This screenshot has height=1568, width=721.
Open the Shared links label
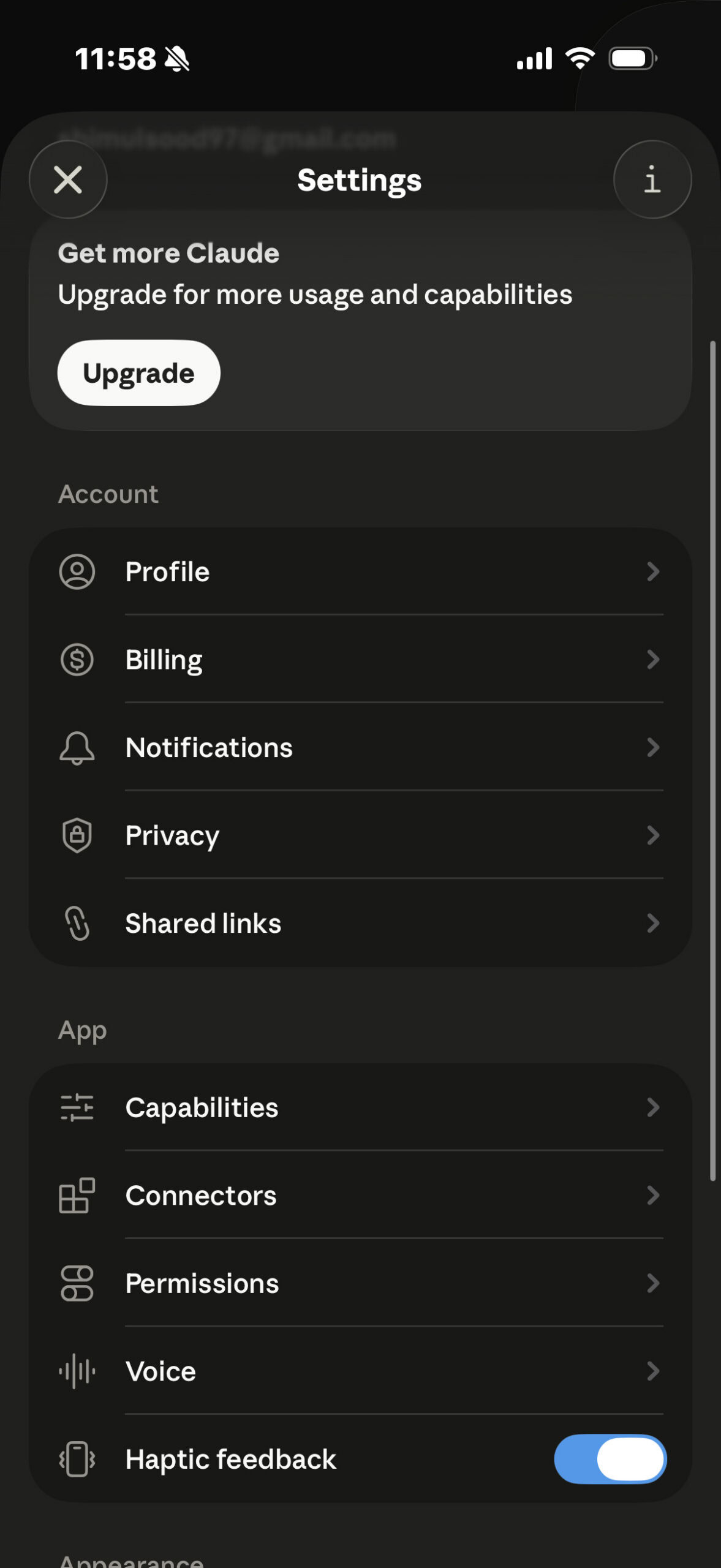(x=203, y=924)
